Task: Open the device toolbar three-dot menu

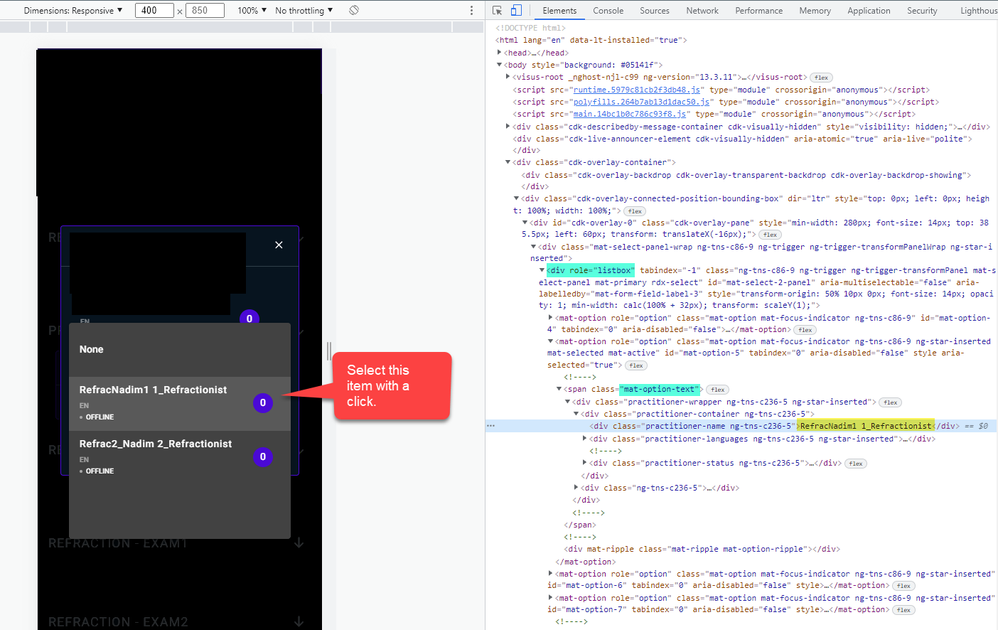Action: pos(472,10)
